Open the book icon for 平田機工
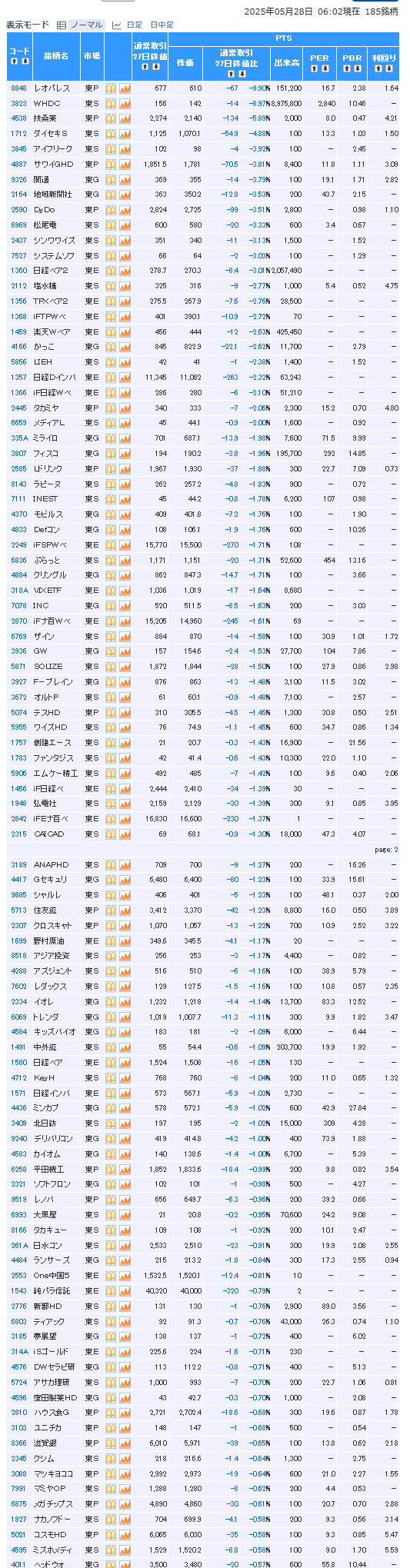Screen dimensions: 410x1568 111,1169
